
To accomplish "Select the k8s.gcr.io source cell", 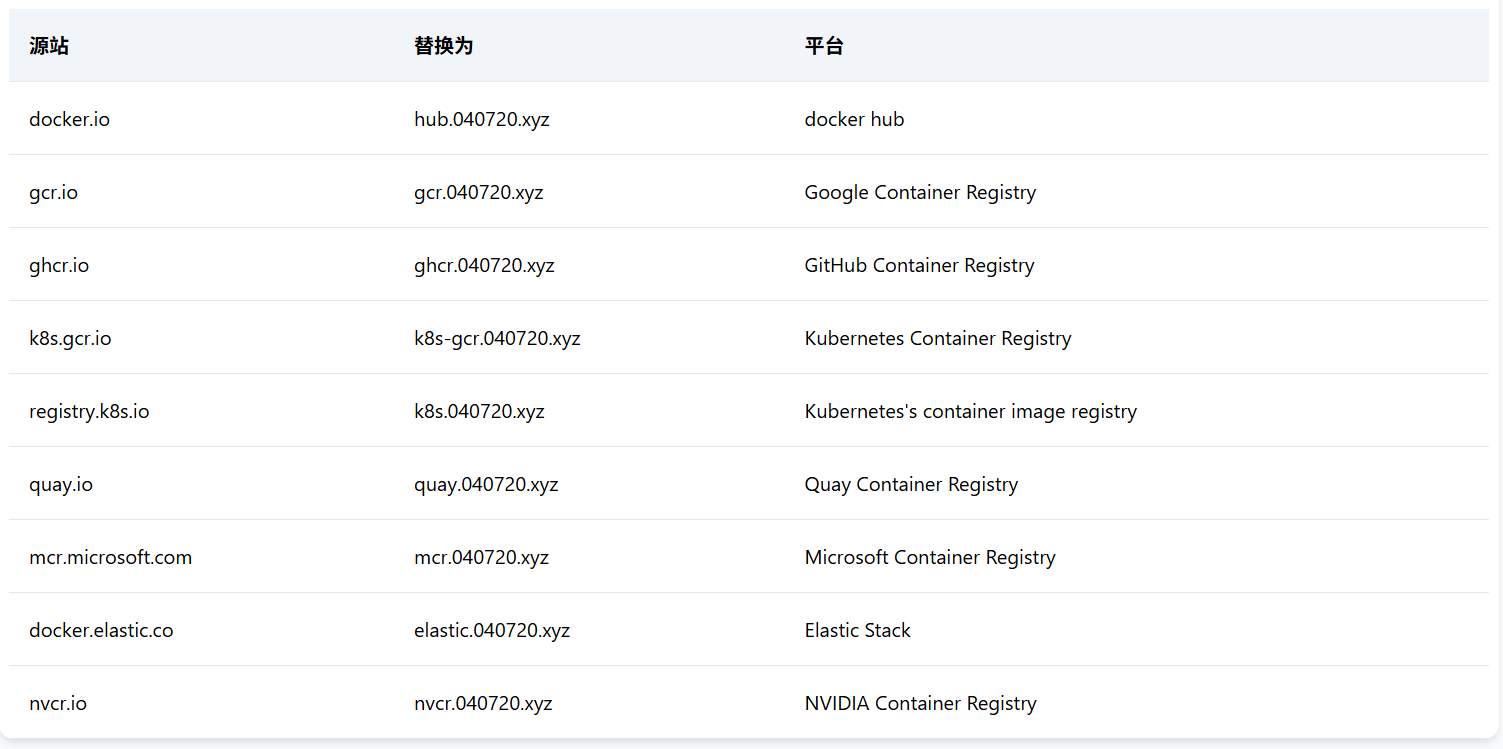I will point(70,338).
